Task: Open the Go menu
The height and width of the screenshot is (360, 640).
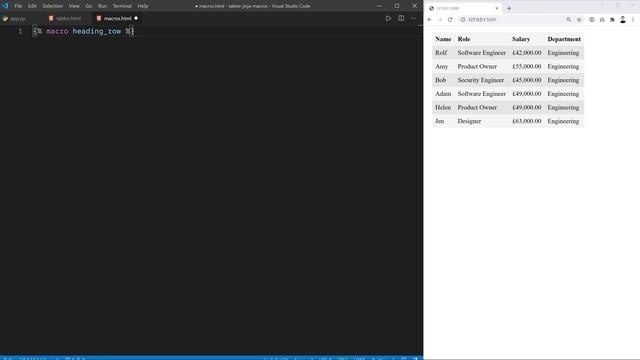Action: tap(89, 6)
